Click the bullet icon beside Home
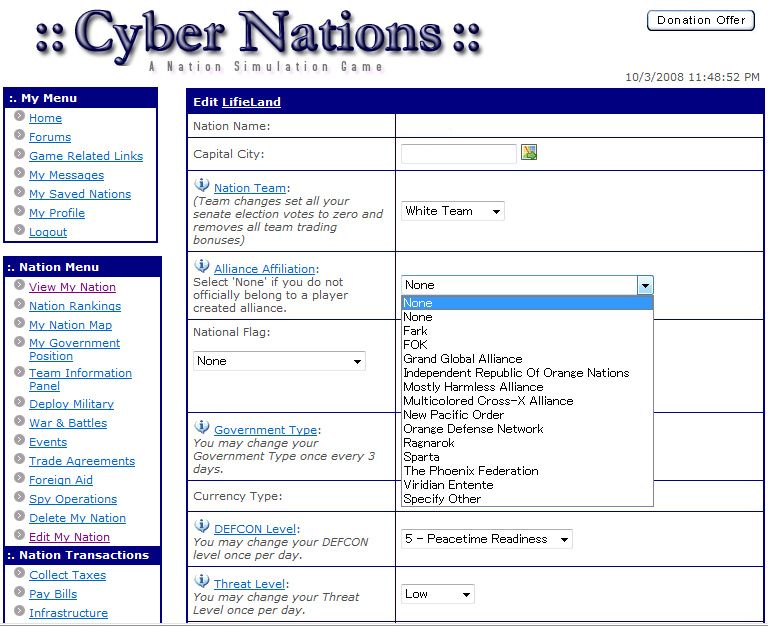This screenshot has height=627, width=768. click(19, 116)
